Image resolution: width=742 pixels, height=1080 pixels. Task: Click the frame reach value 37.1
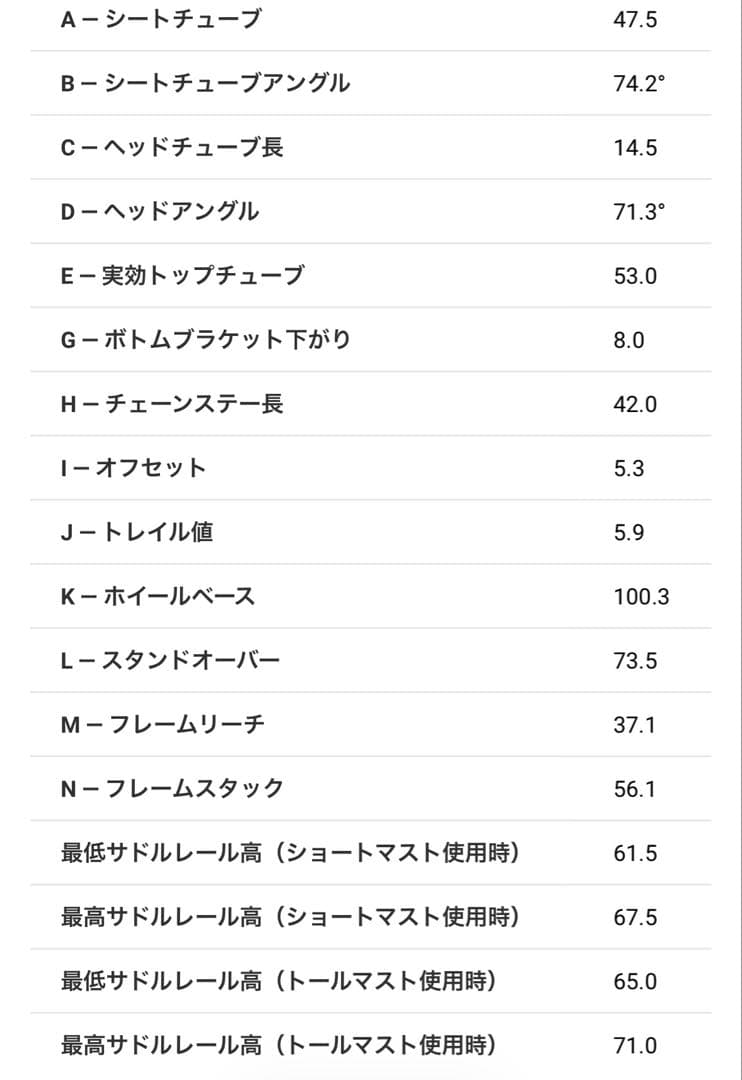(635, 725)
